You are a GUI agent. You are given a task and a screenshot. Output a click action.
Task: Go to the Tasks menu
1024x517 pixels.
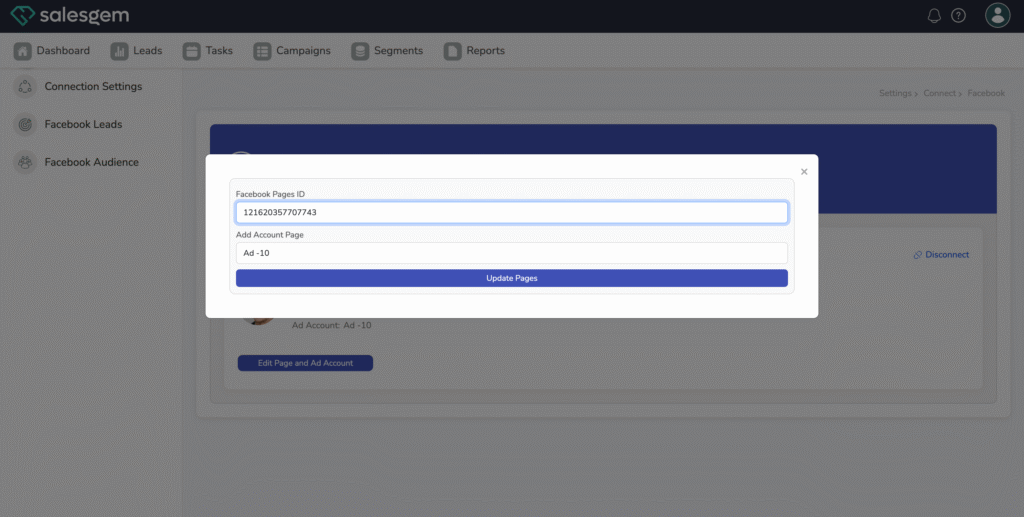click(207, 51)
